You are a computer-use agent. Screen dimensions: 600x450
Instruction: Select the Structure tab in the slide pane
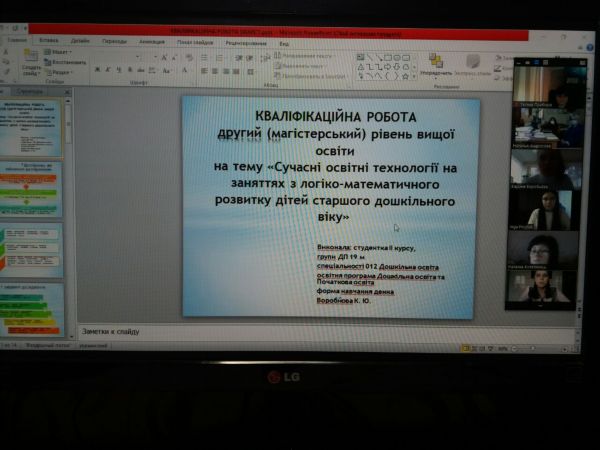point(30,91)
